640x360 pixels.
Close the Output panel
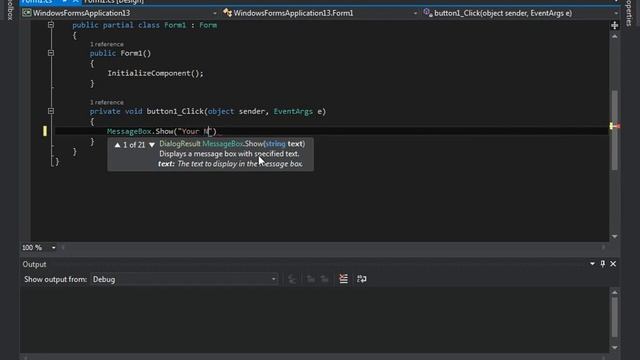click(x=613, y=264)
